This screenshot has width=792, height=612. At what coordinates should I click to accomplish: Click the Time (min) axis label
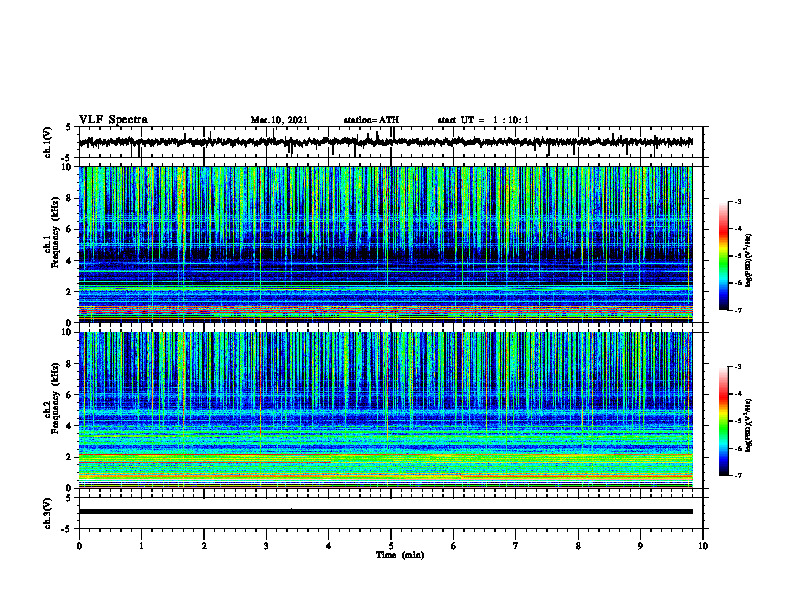click(400, 555)
